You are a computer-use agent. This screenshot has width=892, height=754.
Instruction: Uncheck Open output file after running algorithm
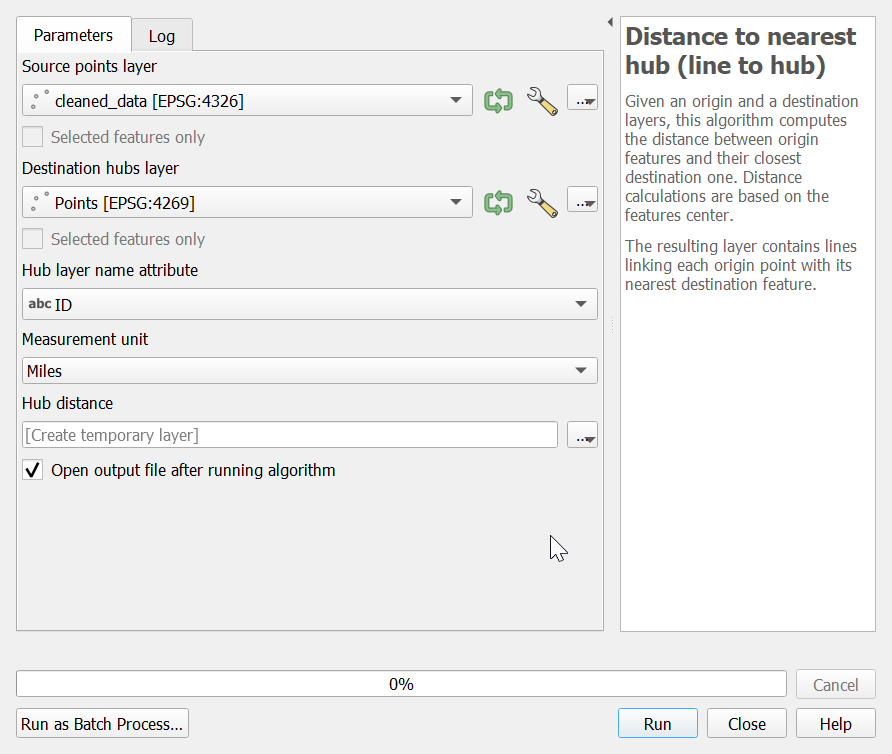[32, 470]
